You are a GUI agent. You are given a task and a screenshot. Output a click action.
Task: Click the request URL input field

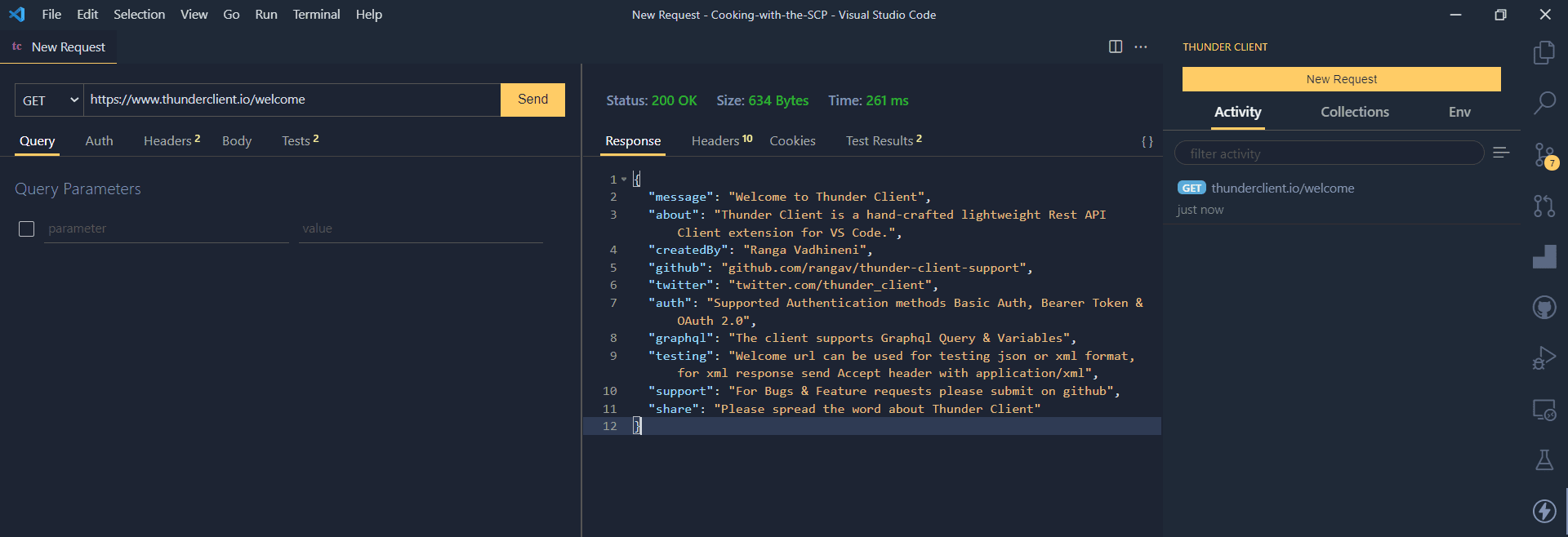[x=292, y=100]
